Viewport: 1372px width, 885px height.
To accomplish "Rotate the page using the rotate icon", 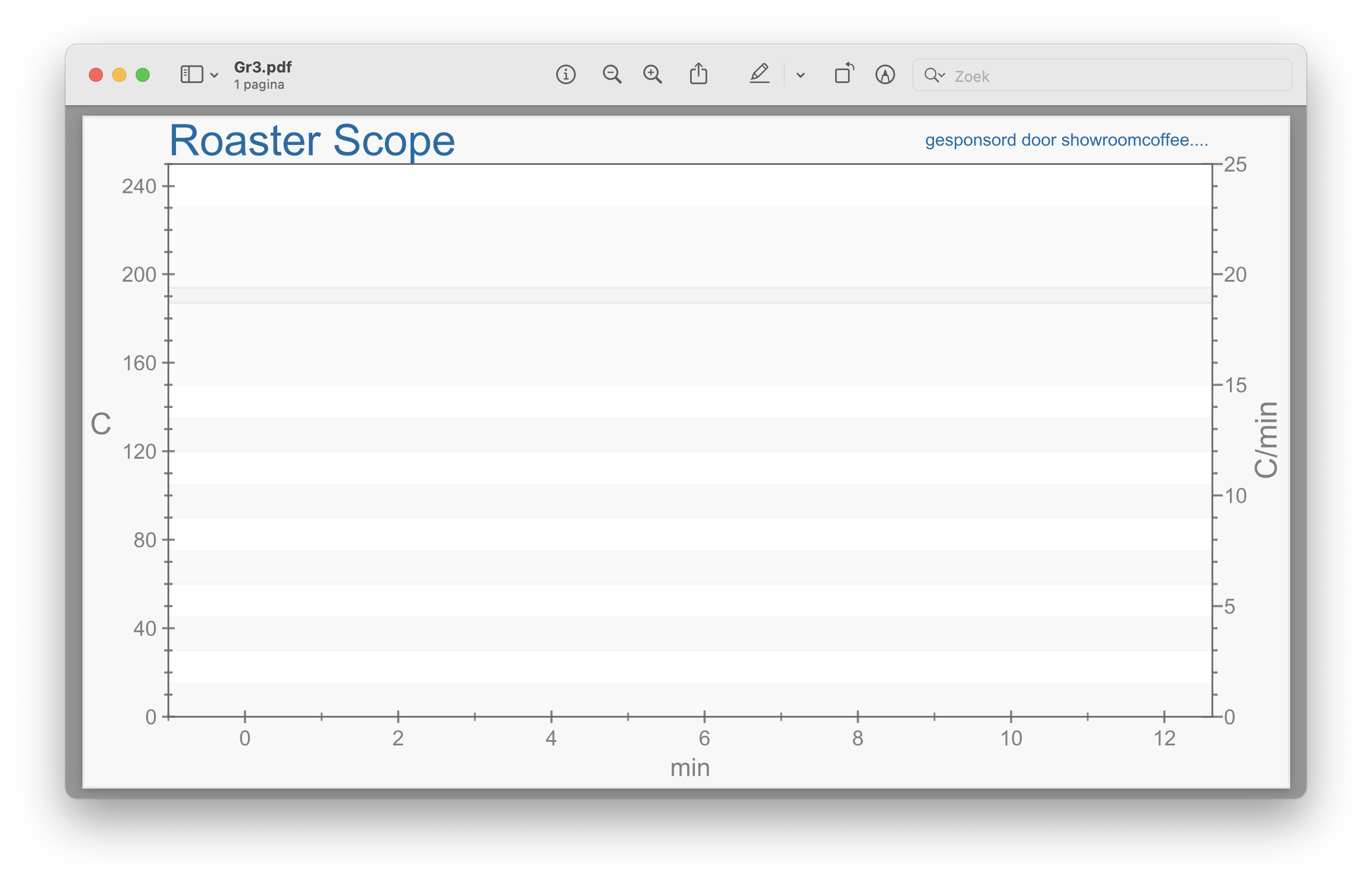I will click(x=843, y=74).
